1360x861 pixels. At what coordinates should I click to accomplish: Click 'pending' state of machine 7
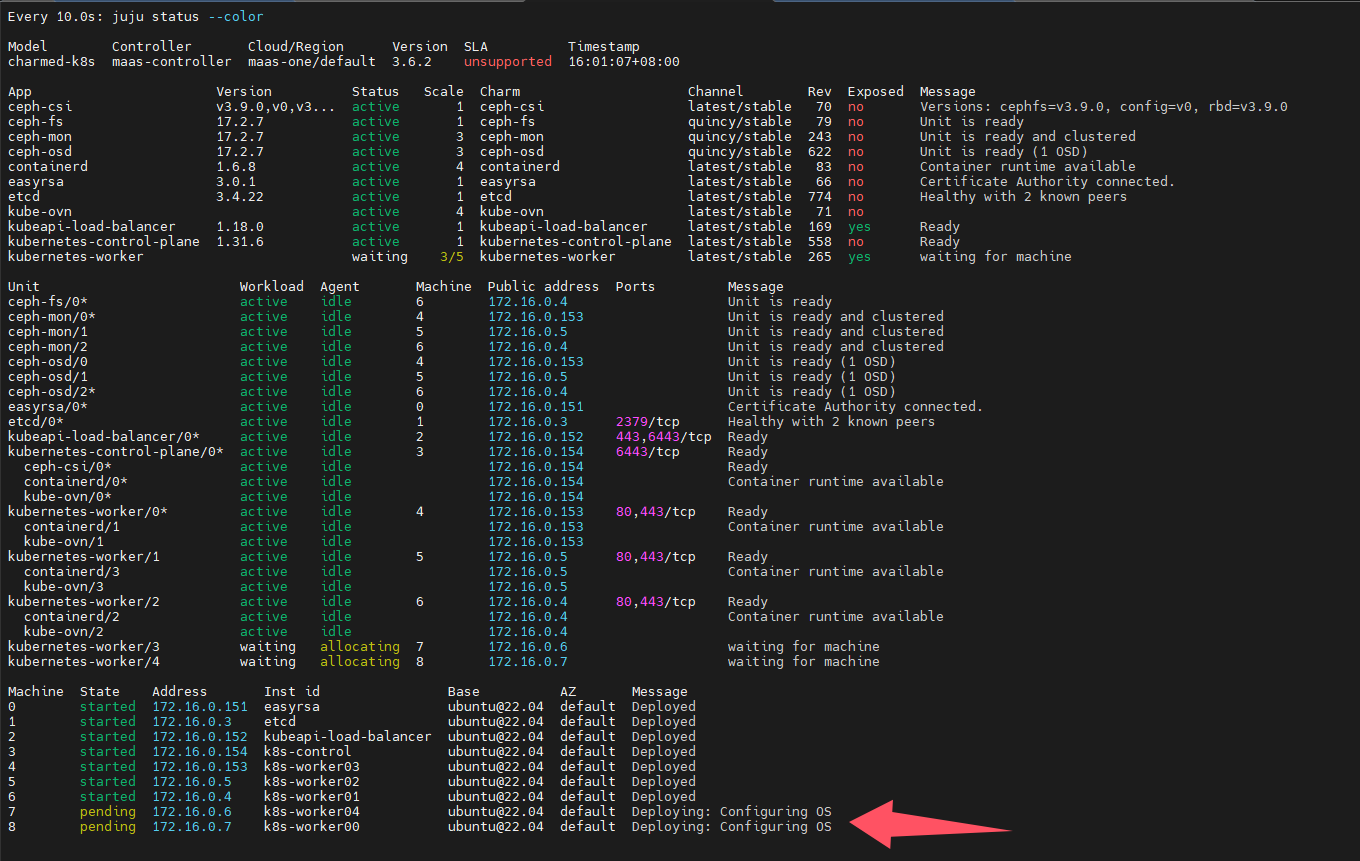108,812
